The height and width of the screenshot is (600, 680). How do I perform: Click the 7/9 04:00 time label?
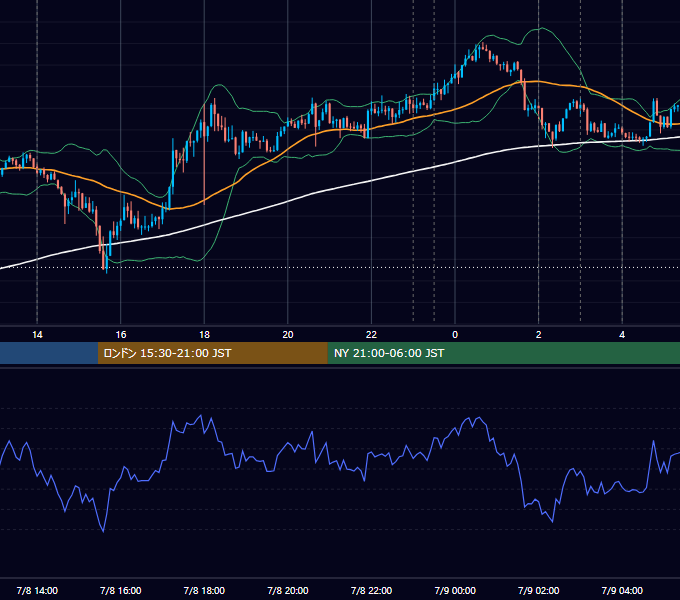pos(622,590)
